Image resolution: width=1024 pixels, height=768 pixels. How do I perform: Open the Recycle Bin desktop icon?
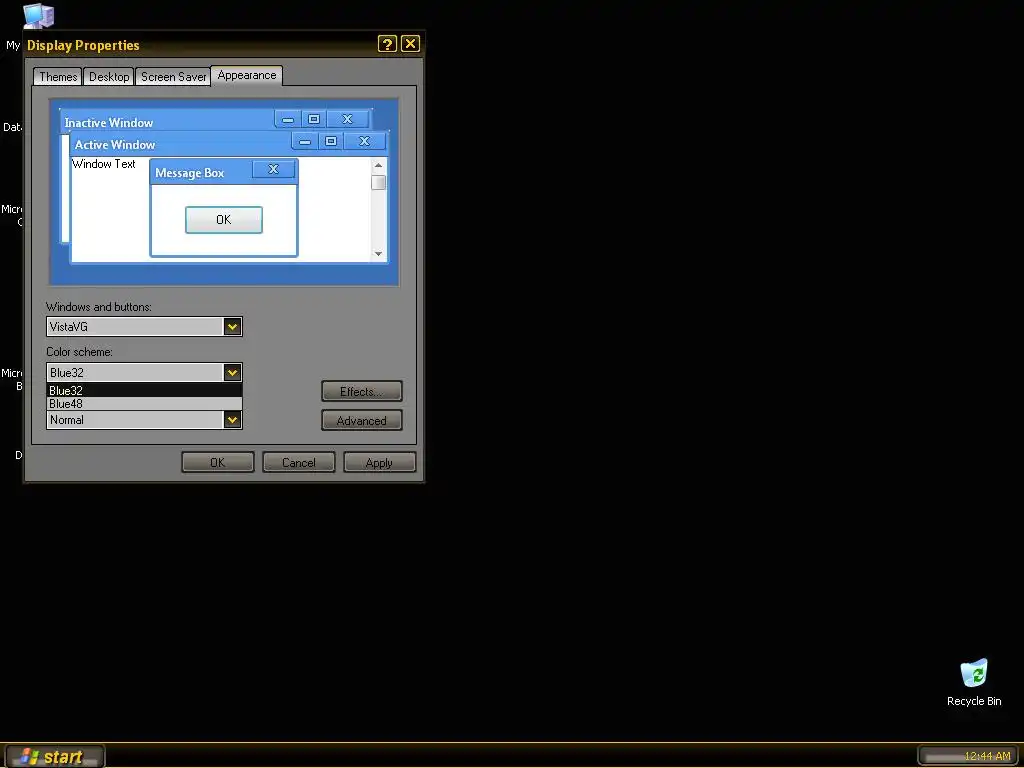point(974,682)
